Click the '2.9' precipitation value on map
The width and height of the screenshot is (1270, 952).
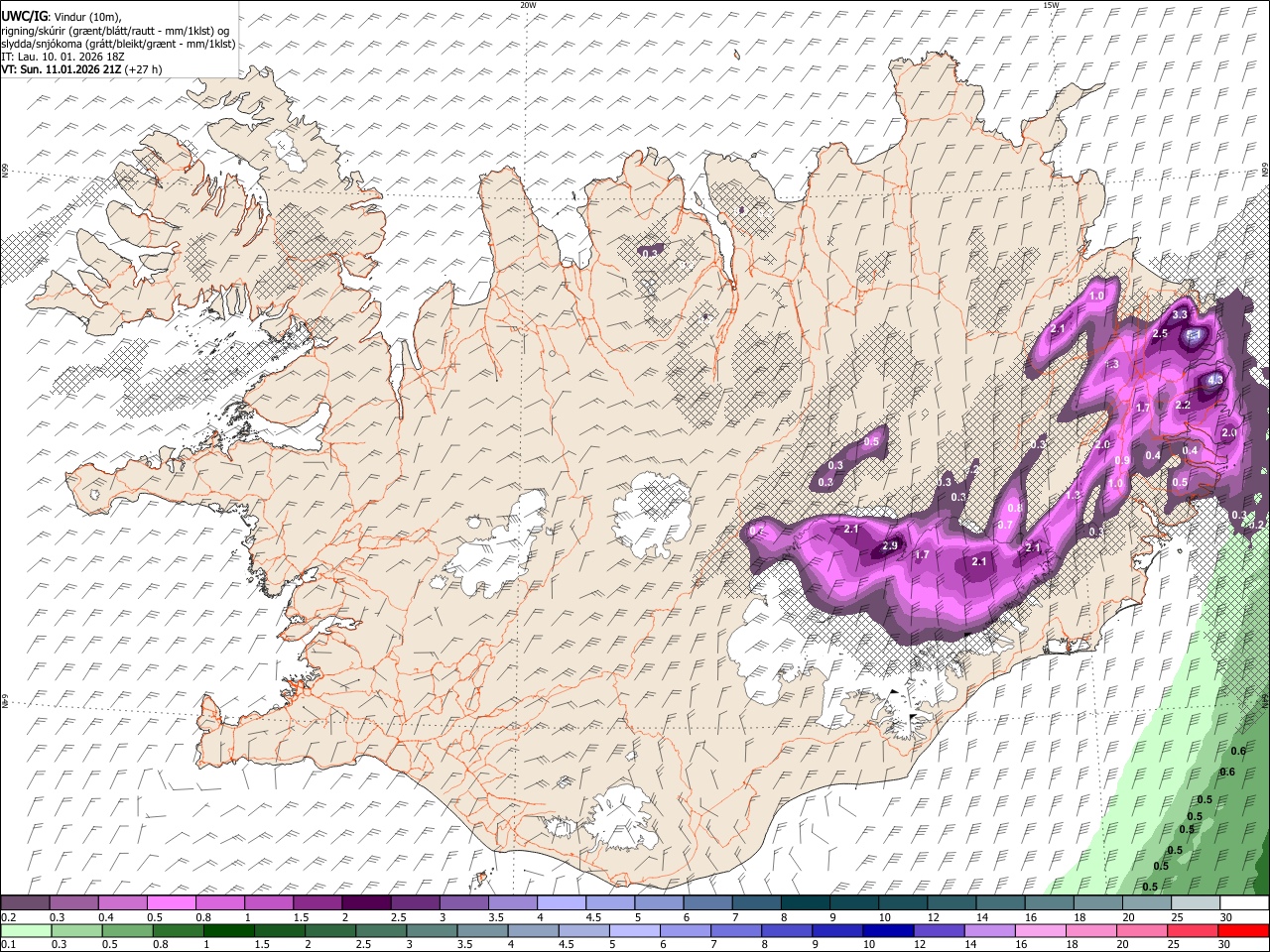889,546
